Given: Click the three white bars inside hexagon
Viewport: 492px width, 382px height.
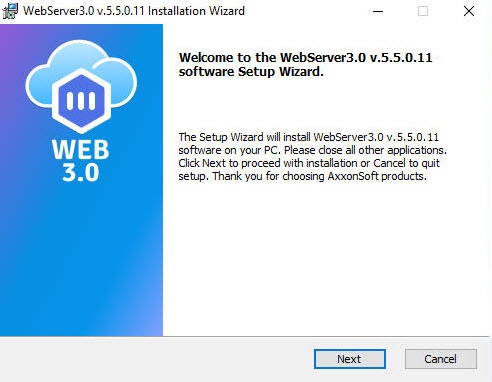Looking at the screenshot, I should tap(81, 101).
